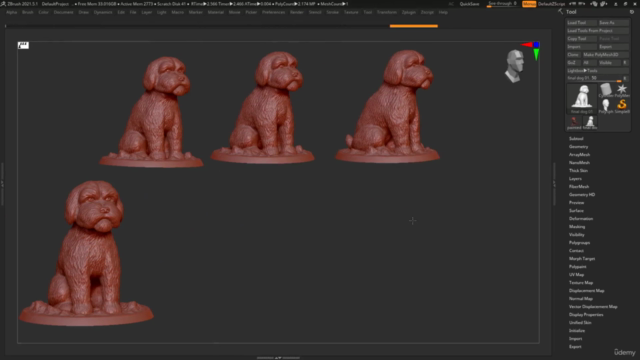The width and height of the screenshot is (640, 360).
Task: Expand the FiberMesh section
Action: (x=579, y=187)
